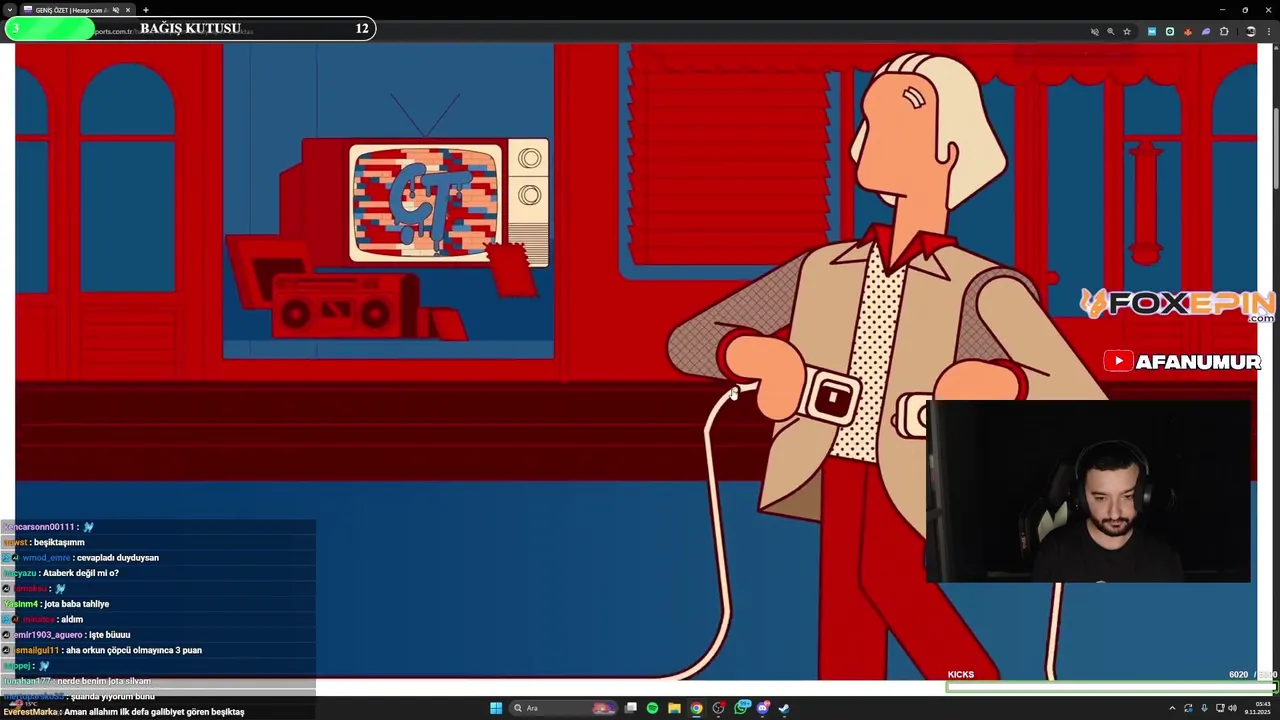The image size is (1280, 720).
Task: Click chat message 'beşiktaşımm'
Action: coord(59,542)
